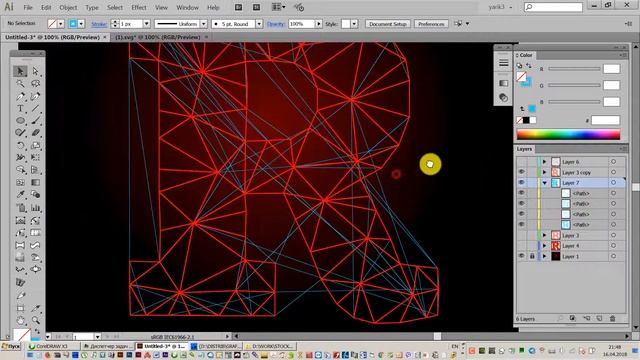Select the Selection (black arrow) tool
This screenshot has width=640, height=360.
[20, 71]
